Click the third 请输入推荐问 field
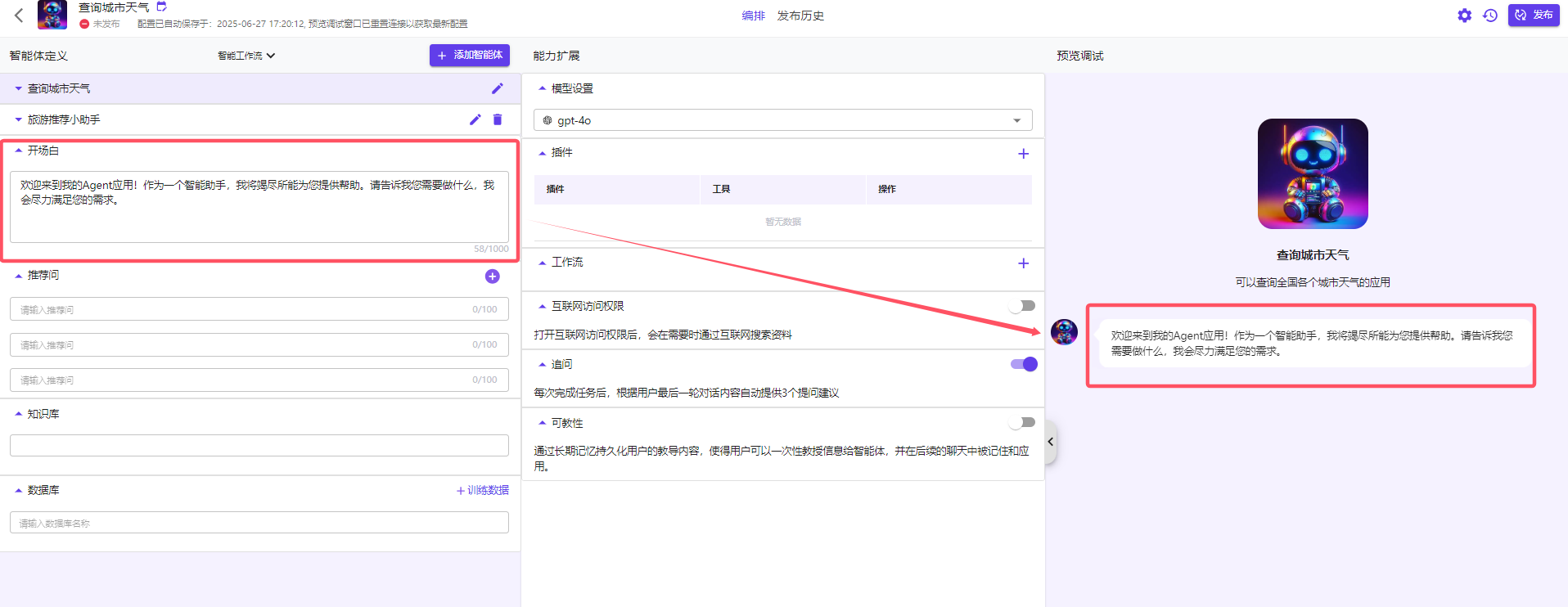Viewport: 1568px width, 607px height. coord(259,380)
